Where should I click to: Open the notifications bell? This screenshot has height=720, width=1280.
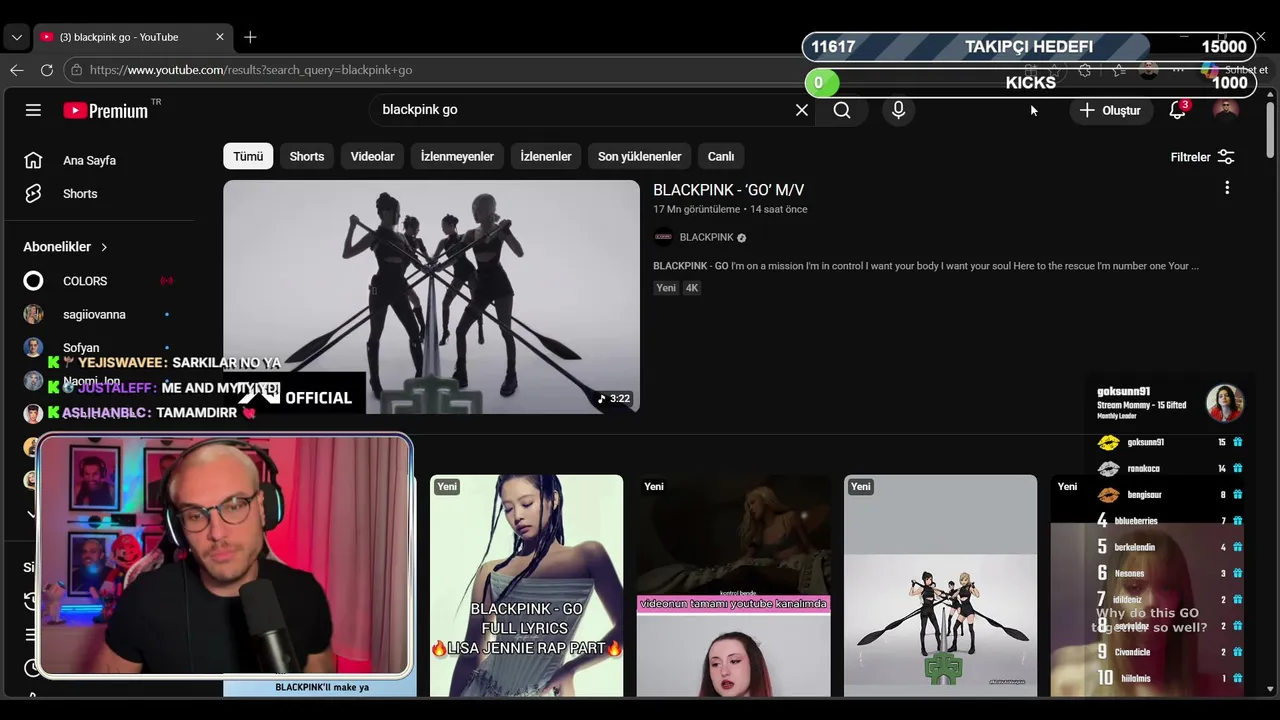click(x=1178, y=110)
